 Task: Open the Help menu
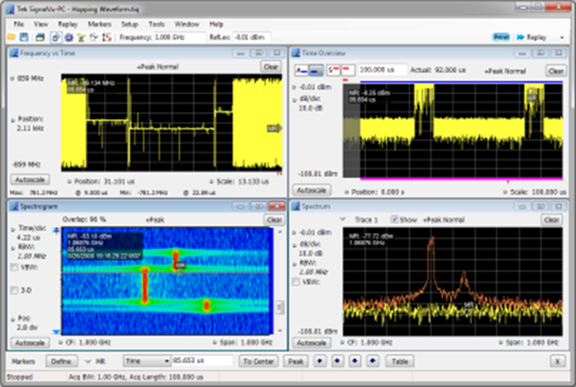[x=216, y=24]
